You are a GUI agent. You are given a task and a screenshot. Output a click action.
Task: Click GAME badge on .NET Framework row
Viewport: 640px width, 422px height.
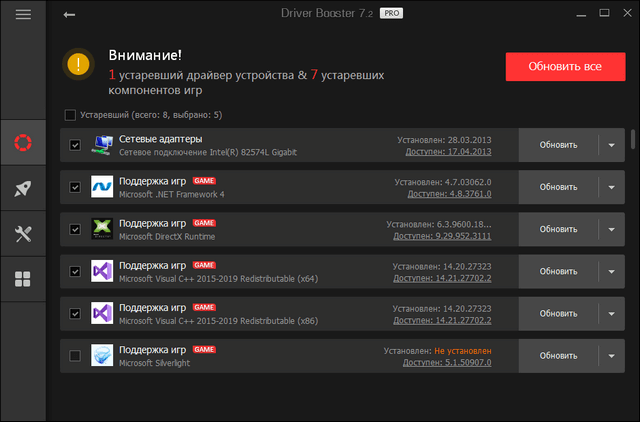click(204, 181)
